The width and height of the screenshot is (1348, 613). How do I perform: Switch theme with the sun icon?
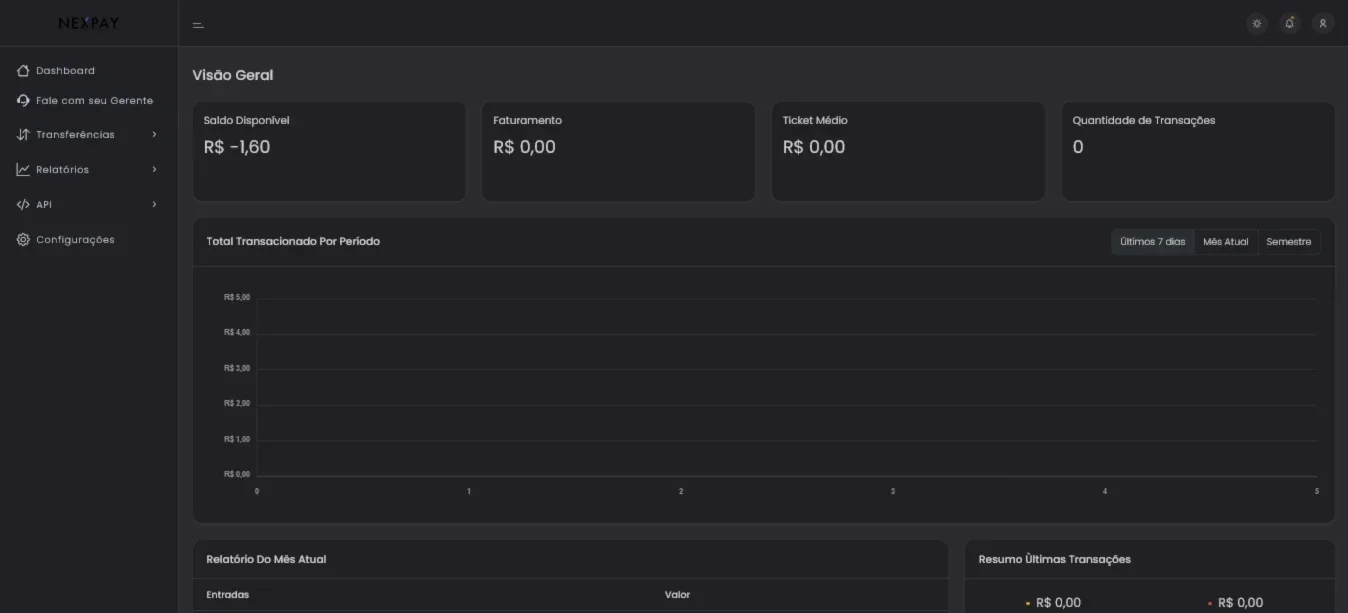tap(1257, 24)
